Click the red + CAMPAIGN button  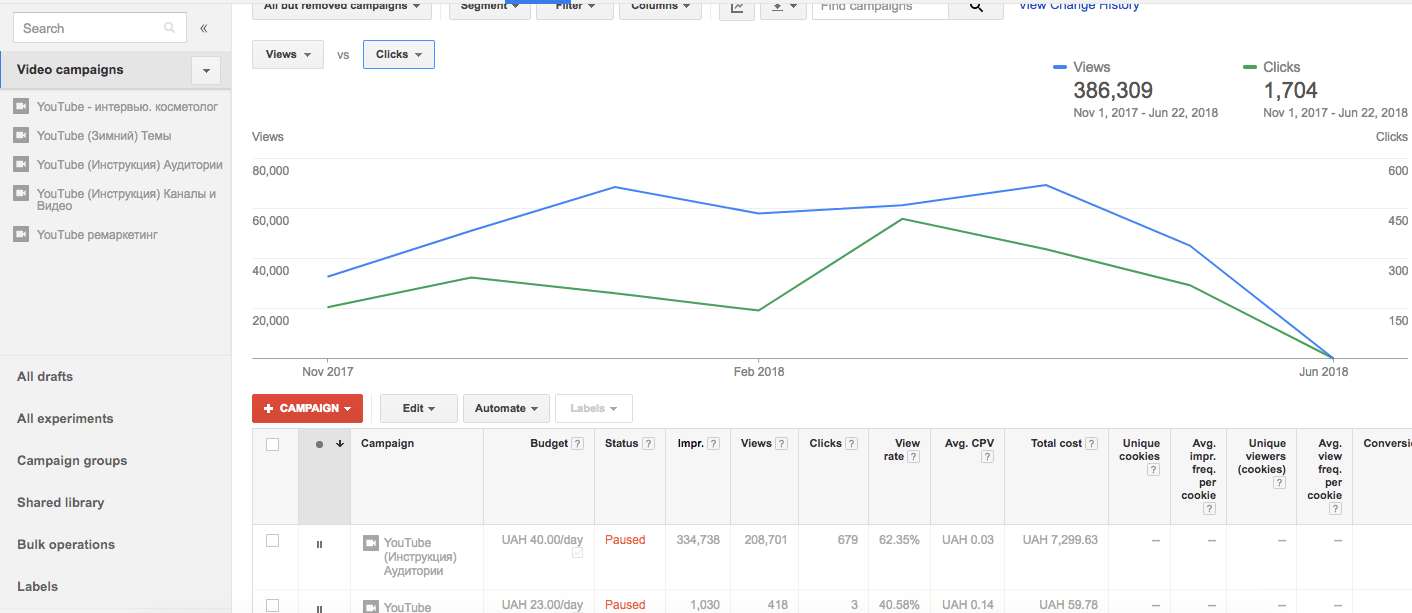(307, 408)
